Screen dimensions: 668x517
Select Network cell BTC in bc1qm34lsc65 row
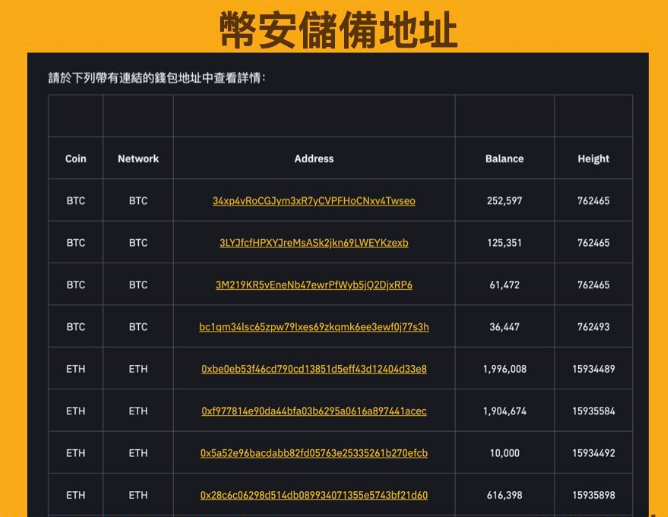coord(138,327)
